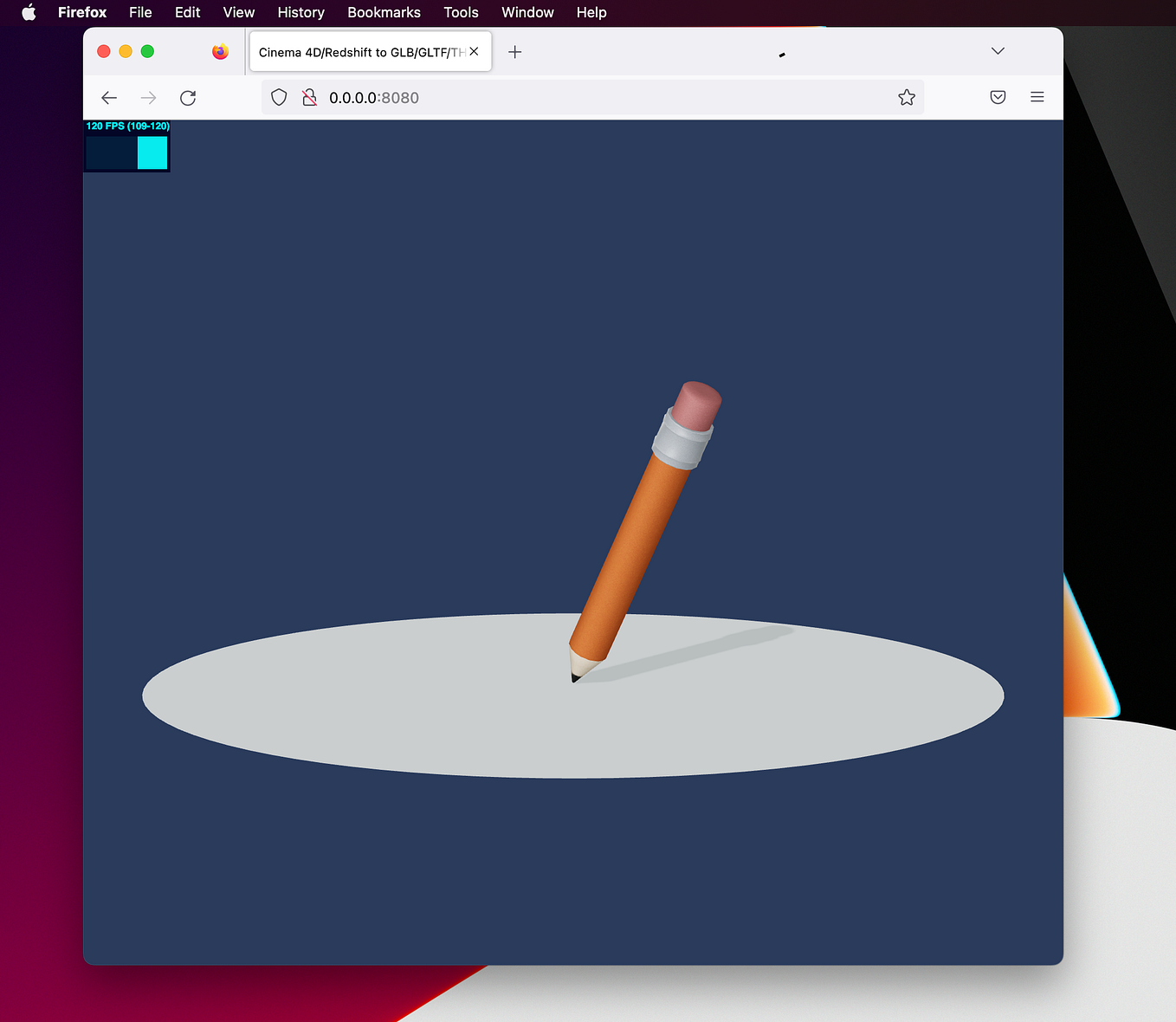This screenshot has width=1176, height=1022.
Task: Reload the current page
Action: [188, 98]
